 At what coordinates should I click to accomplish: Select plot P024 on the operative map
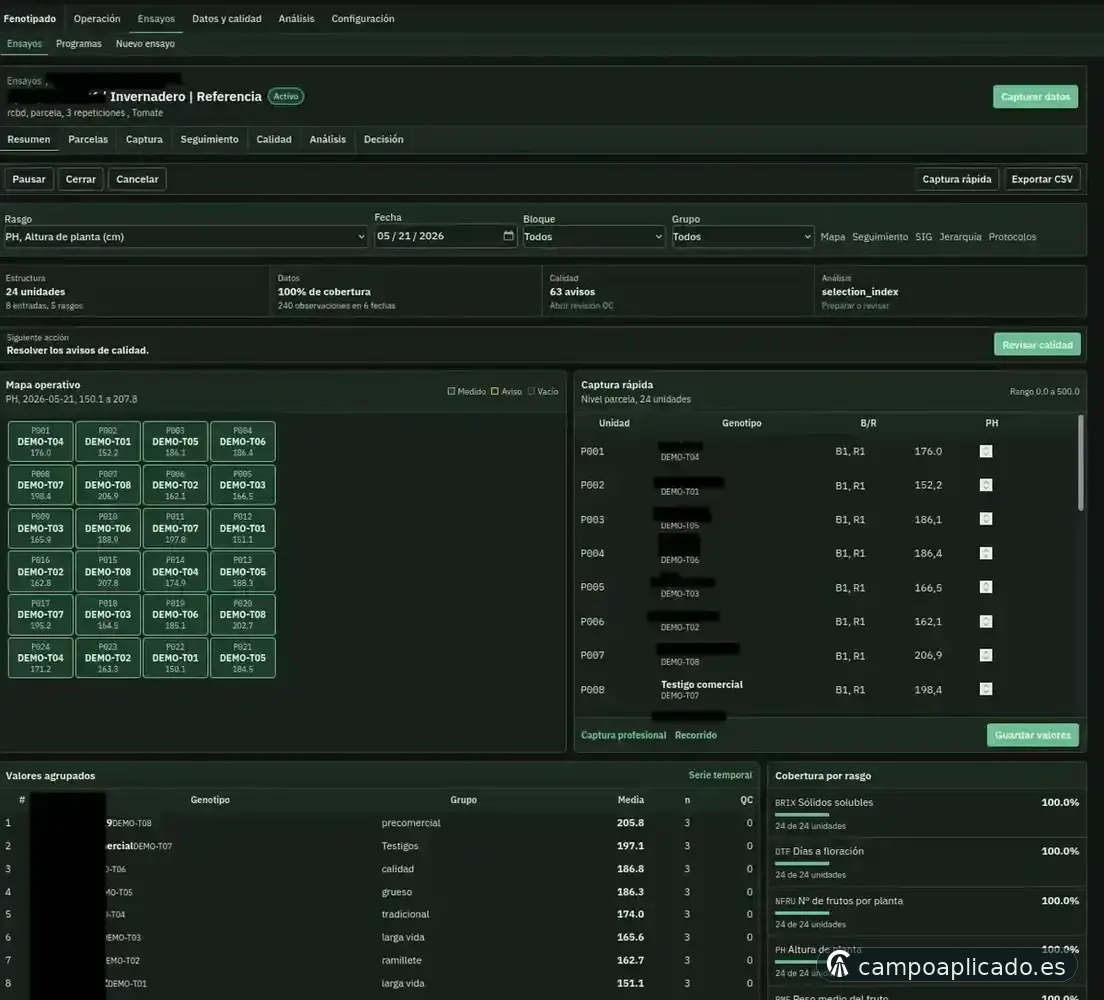coord(41,658)
